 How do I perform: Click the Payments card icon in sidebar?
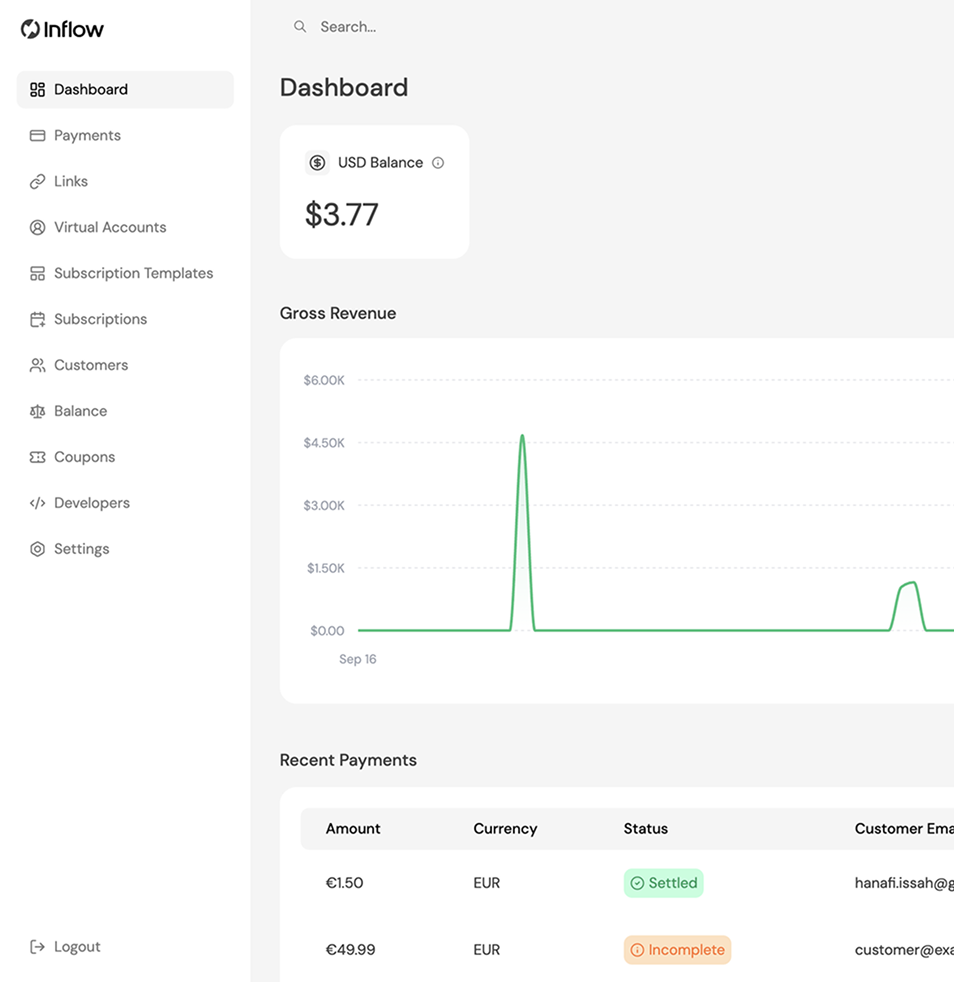(38, 135)
